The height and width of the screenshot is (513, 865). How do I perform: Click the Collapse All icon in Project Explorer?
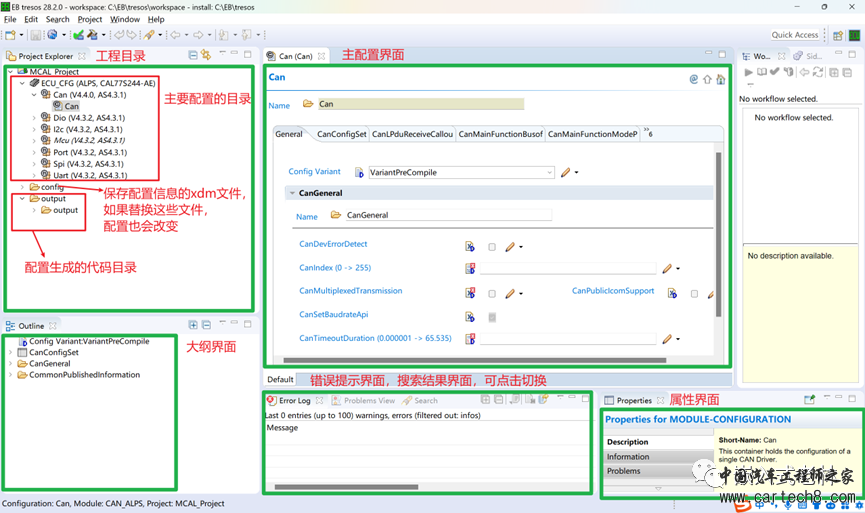coord(191,55)
